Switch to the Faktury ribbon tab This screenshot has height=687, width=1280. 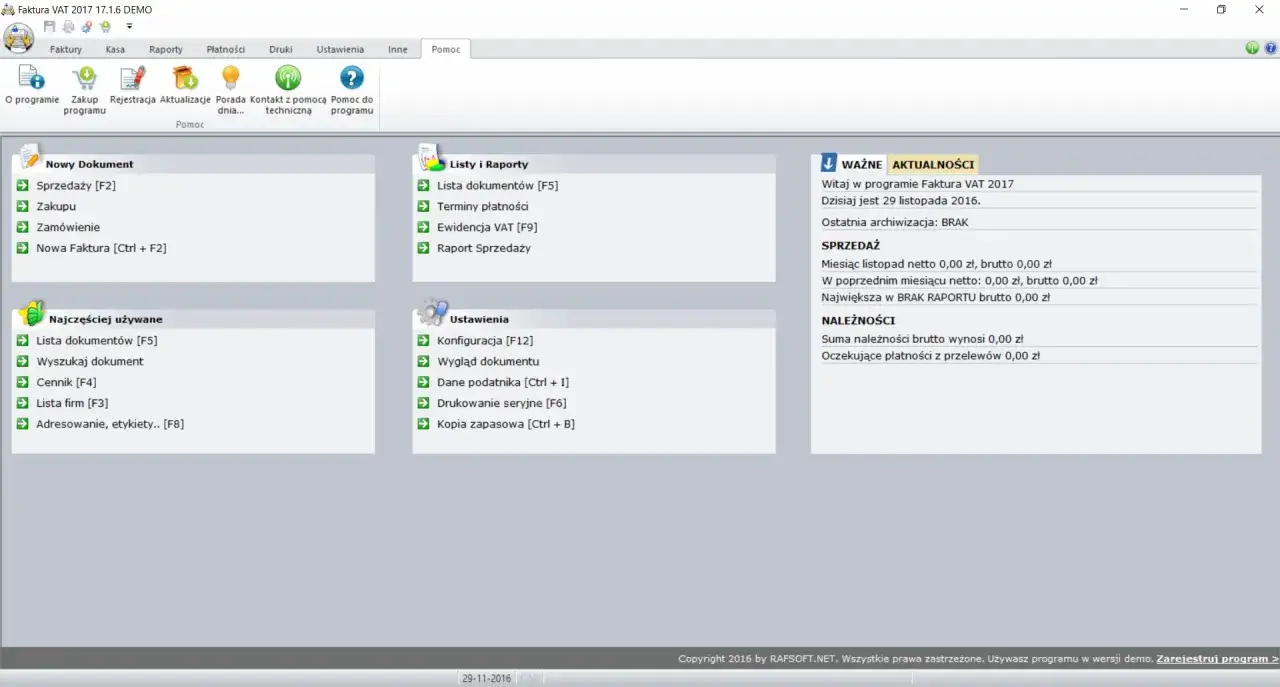[x=66, y=49]
